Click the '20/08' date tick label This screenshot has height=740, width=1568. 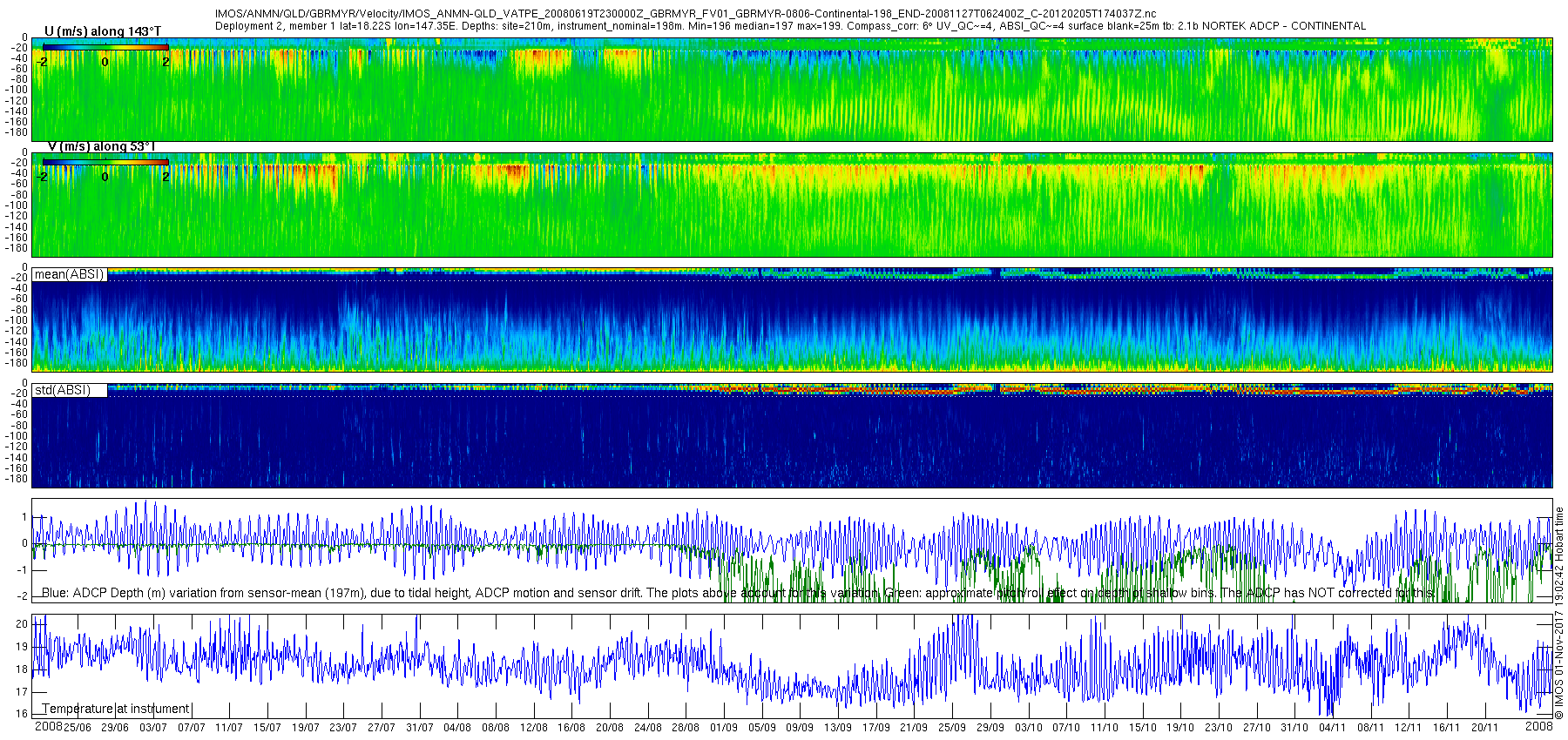(x=610, y=727)
